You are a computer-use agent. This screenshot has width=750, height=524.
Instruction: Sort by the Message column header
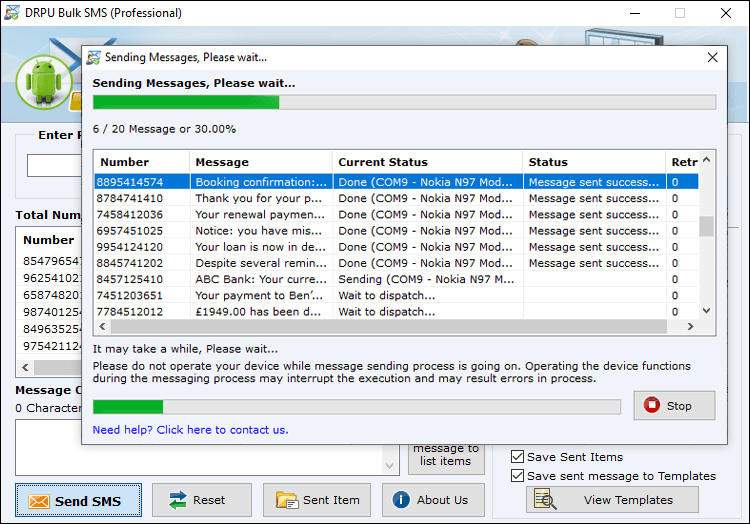(x=261, y=162)
